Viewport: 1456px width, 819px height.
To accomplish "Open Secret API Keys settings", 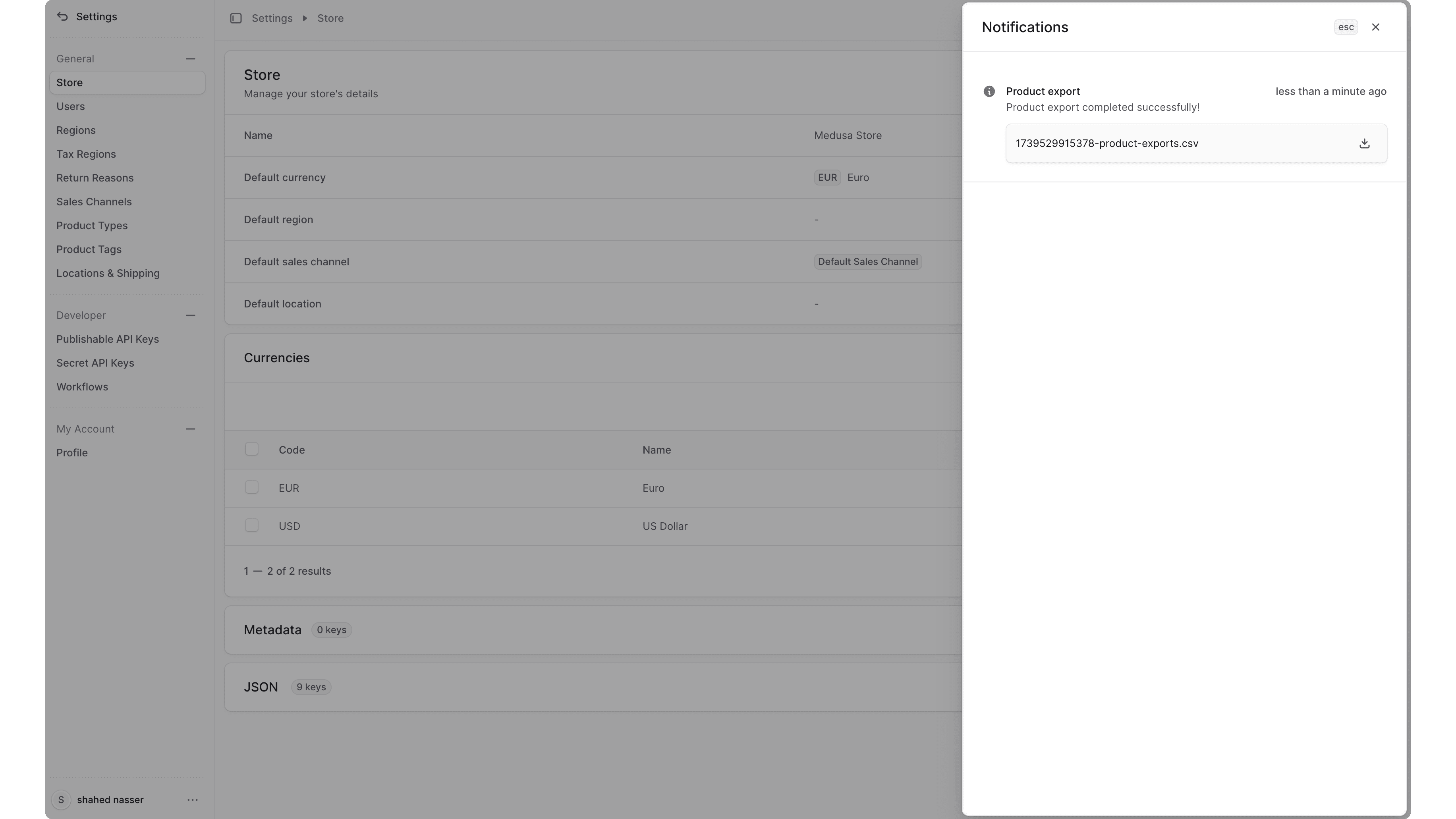I will (x=95, y=363).
